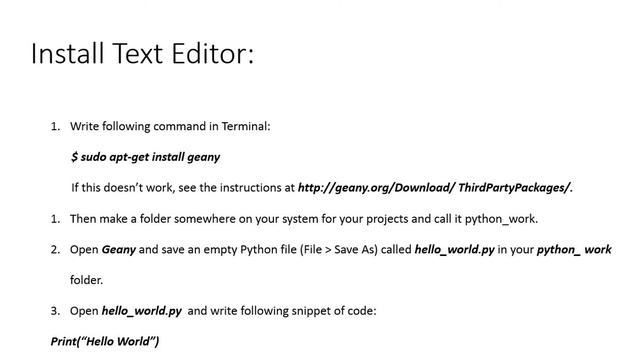The image size is (640, 360).
Task: Click the bold word 'Geany' in step 2
Action: coord(118,250)
